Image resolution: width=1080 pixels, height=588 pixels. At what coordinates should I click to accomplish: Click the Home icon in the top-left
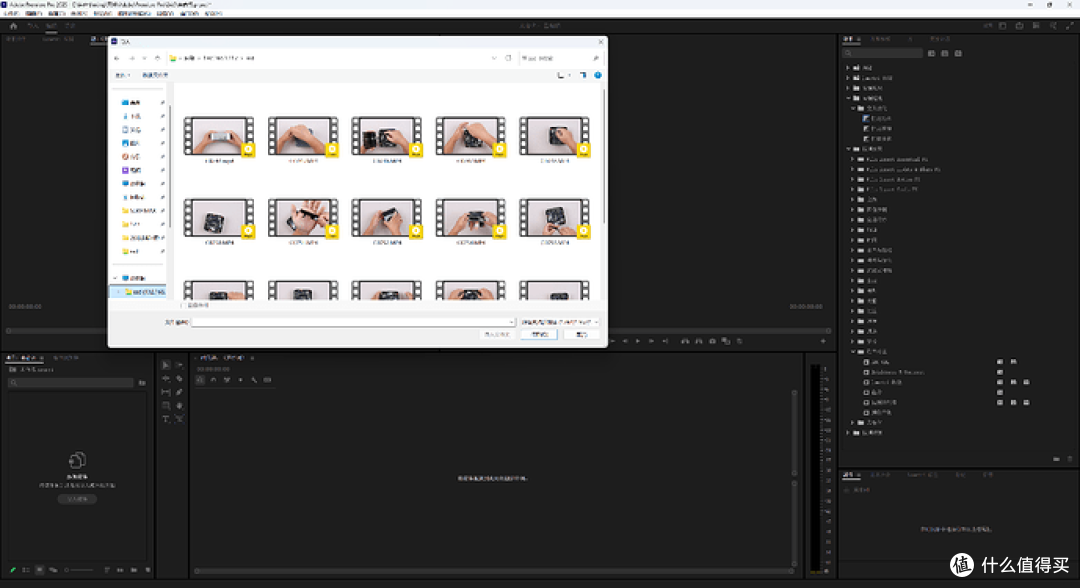pos(13,26)
